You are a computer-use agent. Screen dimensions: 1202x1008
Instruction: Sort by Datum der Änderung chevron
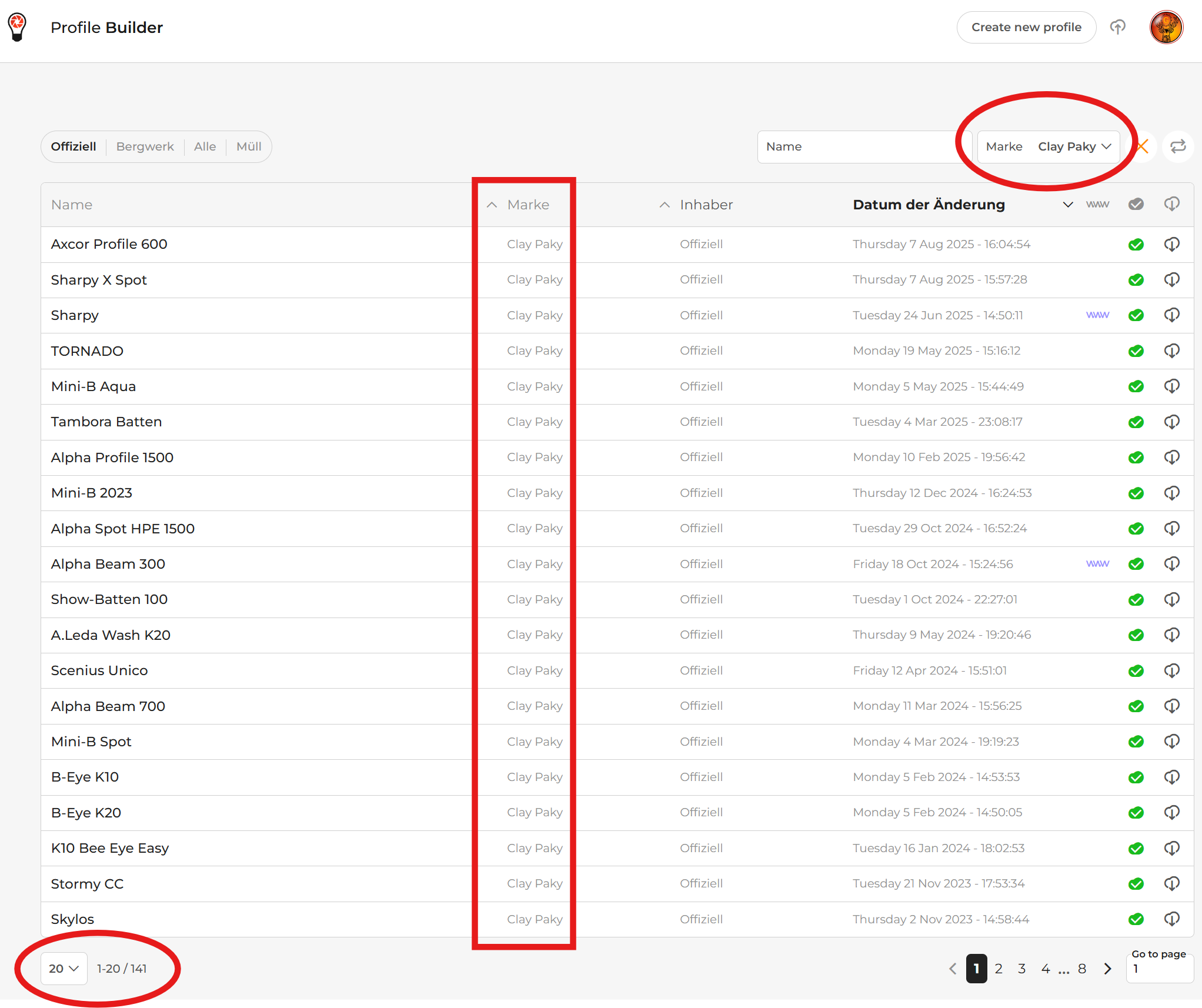[x=1067, y=205]
